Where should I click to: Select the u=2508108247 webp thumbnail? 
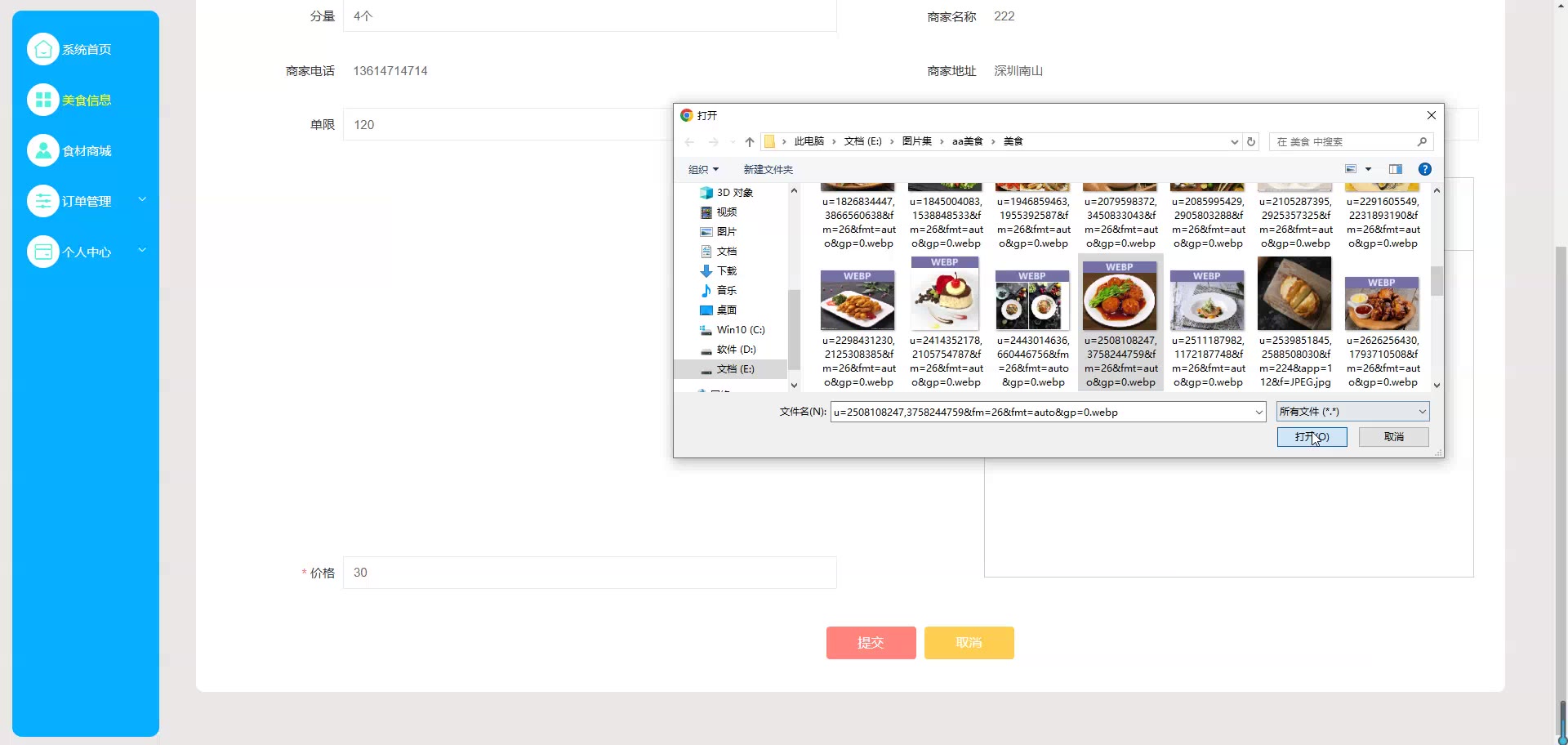tap(1120, 296)
